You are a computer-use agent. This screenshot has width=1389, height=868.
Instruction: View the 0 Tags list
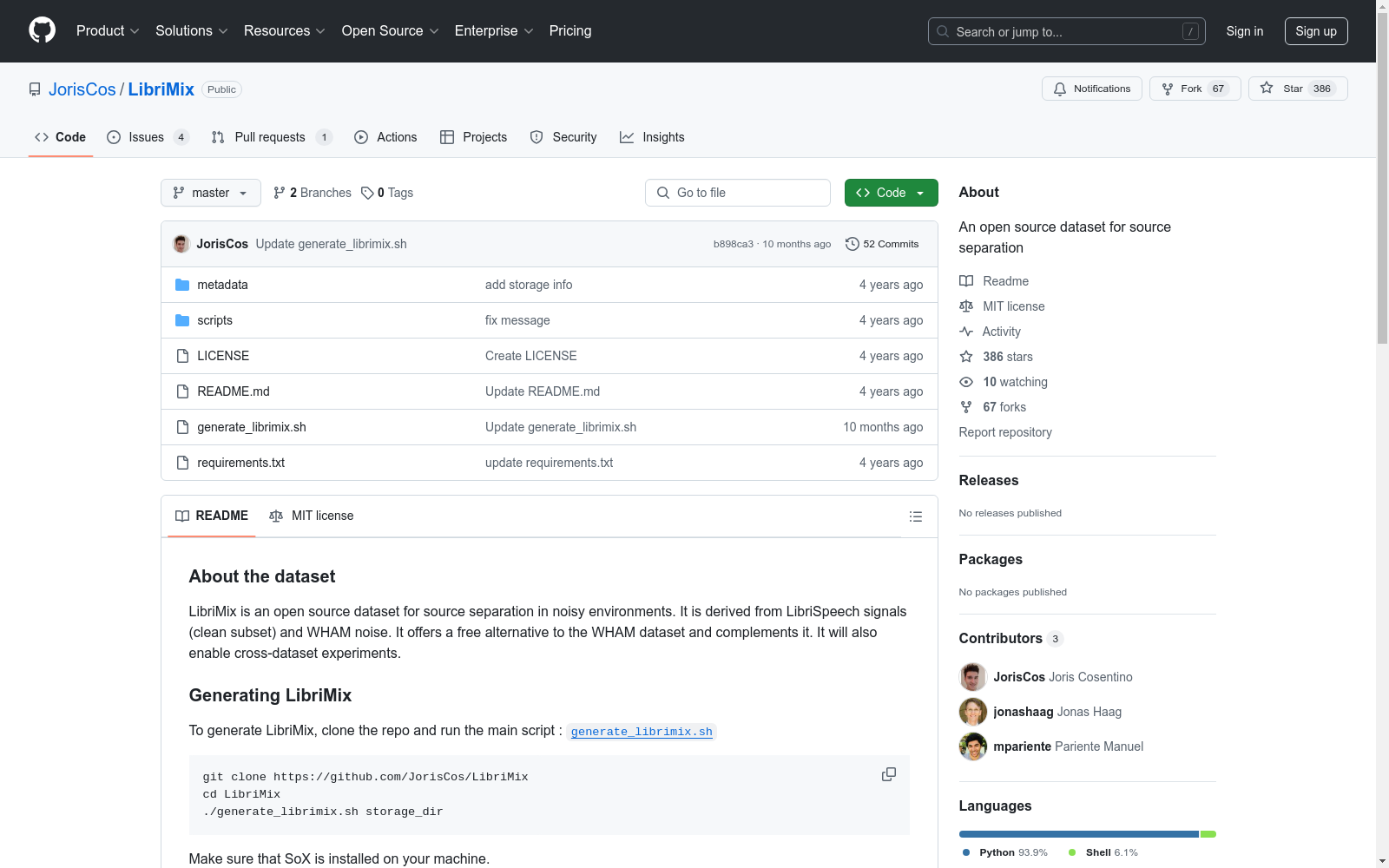pyautogui.click(x=387, y=193)
